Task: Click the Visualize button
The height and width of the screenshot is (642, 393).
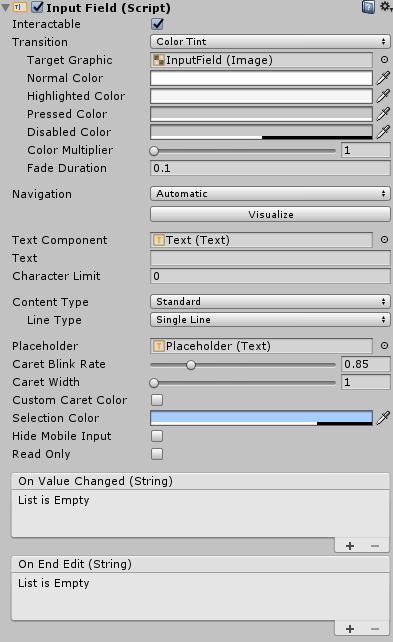Action: click(270, 215)
